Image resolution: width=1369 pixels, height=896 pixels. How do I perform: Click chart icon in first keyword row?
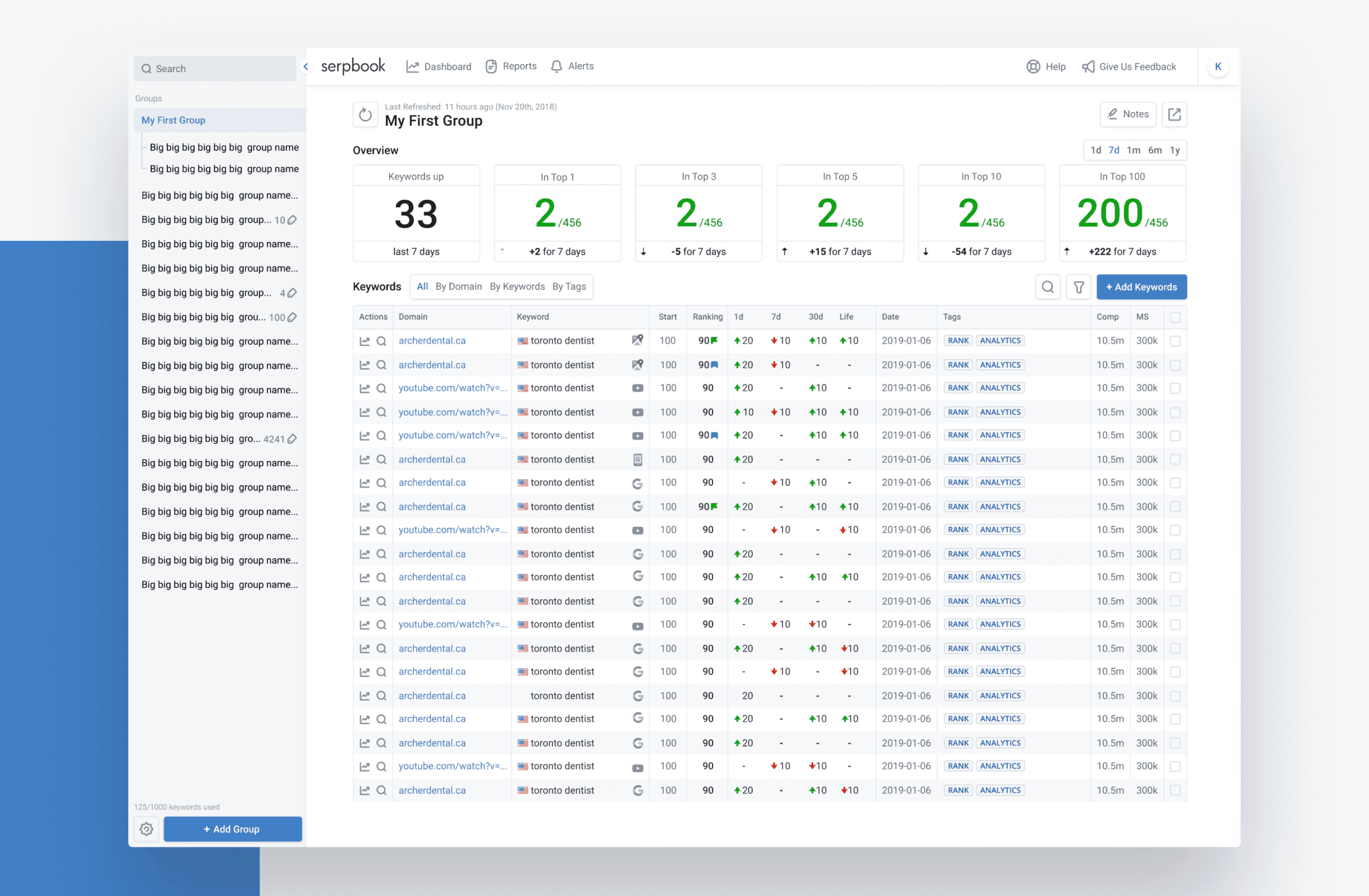[365, 341]
